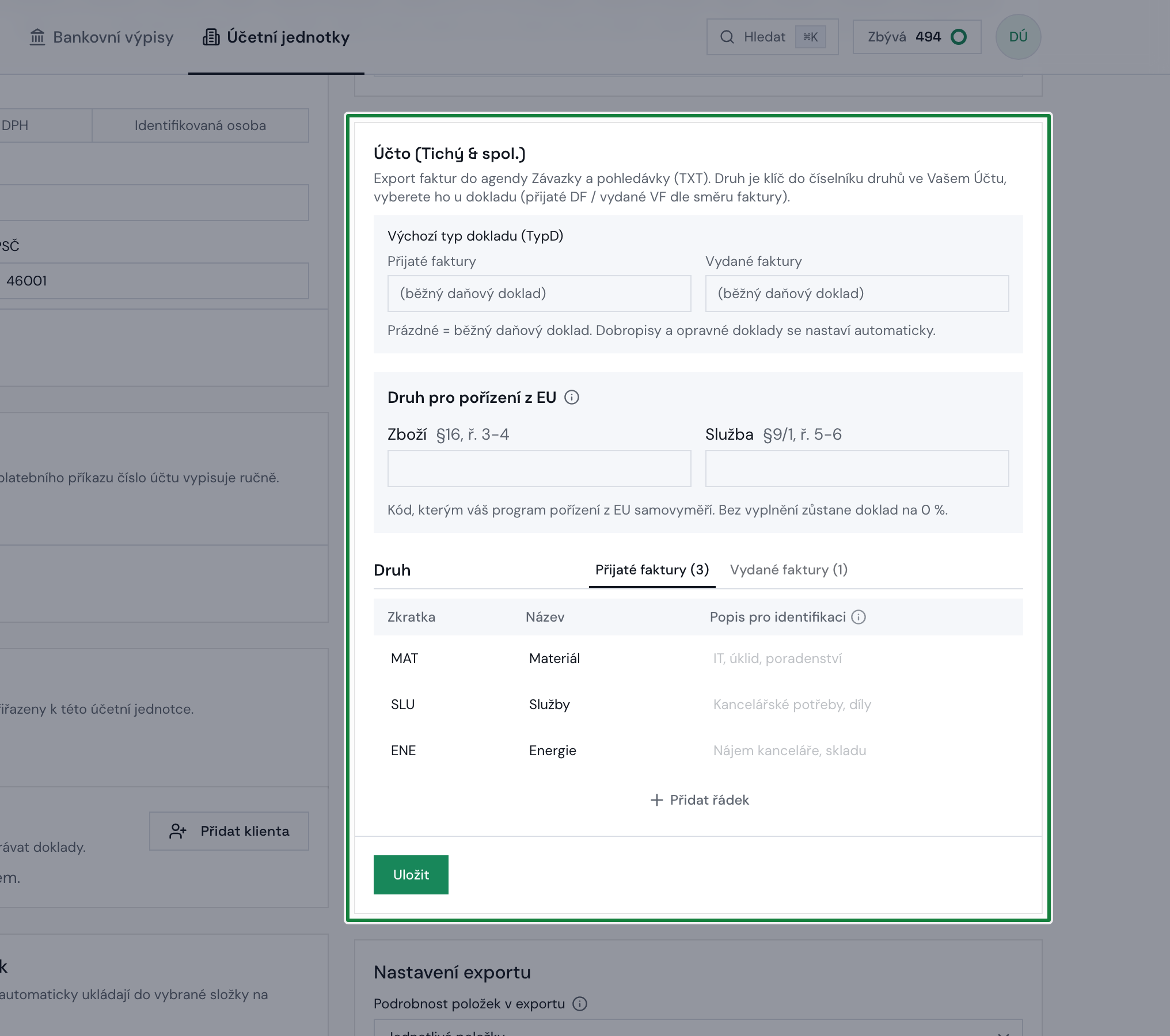Open the Podrobnost položek v exportu dropdown
This screenshot has height=1036, width=1170.
(698, 1028)
